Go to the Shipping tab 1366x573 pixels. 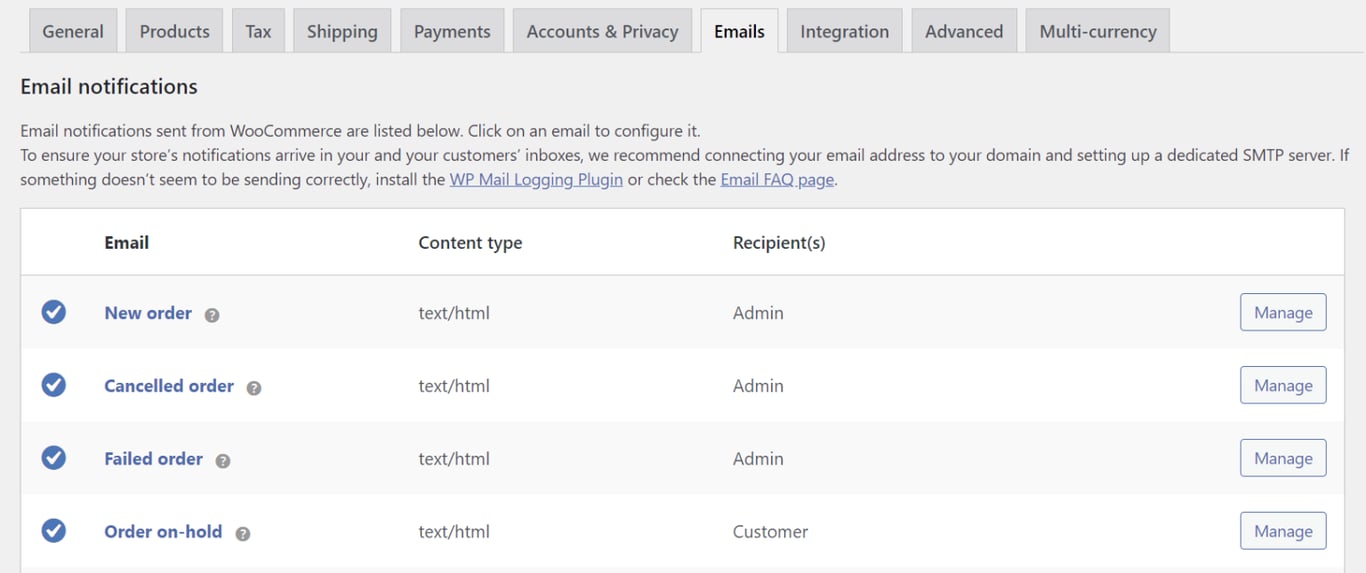point(342,31)
